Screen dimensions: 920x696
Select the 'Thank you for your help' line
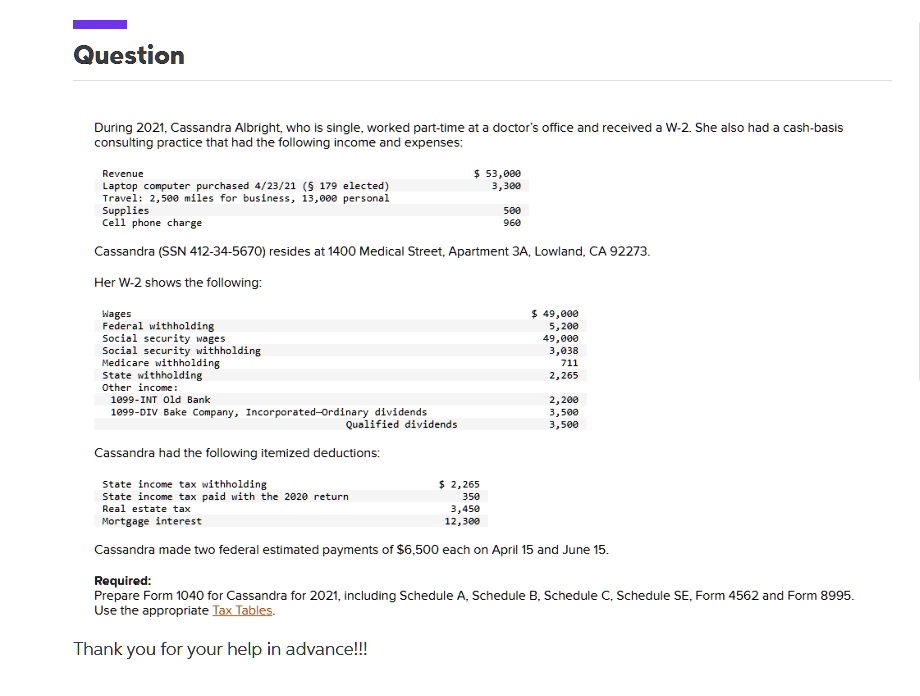[x=221, y=649]
